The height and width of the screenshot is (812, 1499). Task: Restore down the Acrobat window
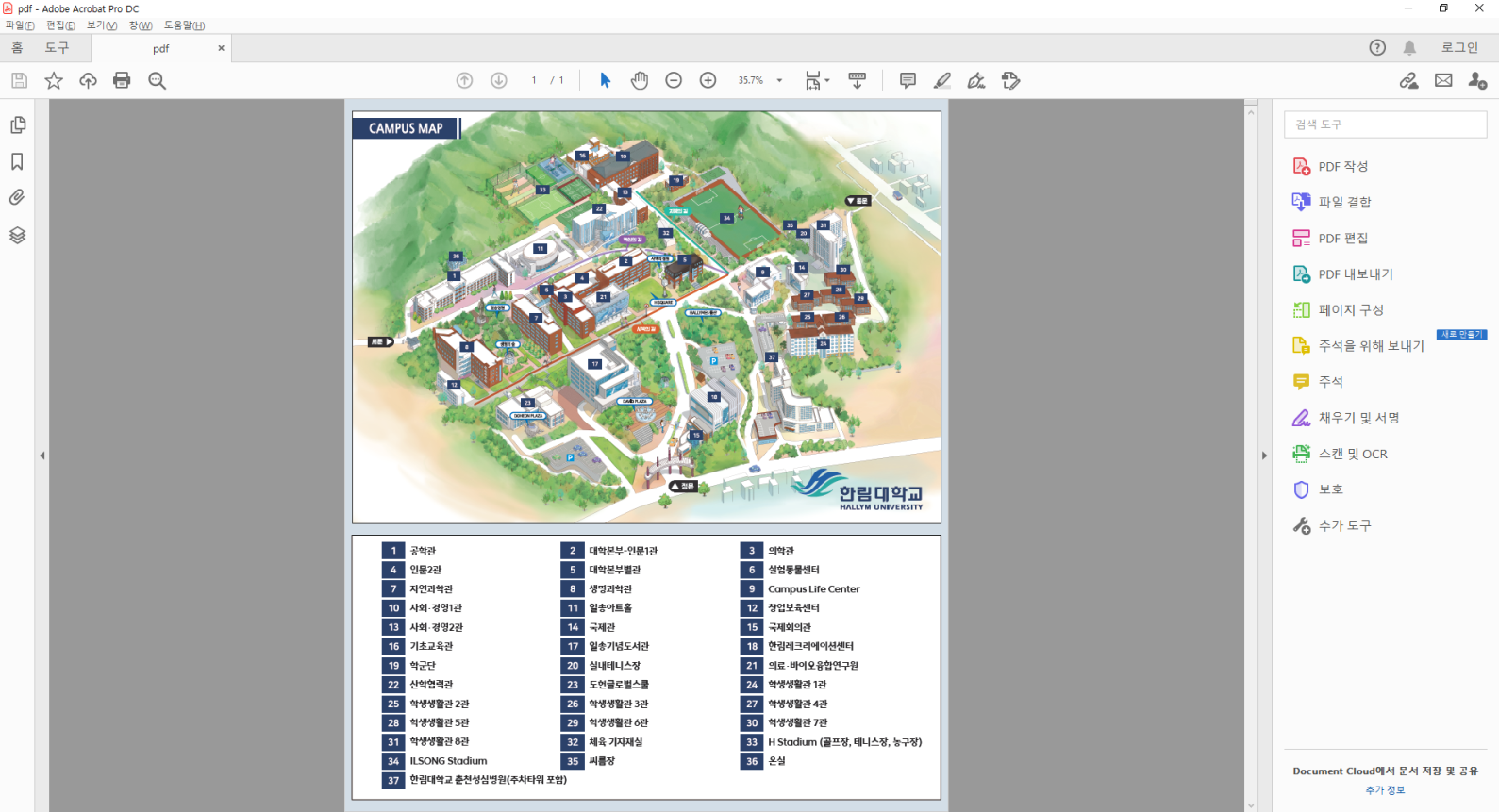[x=1443, y=8]
